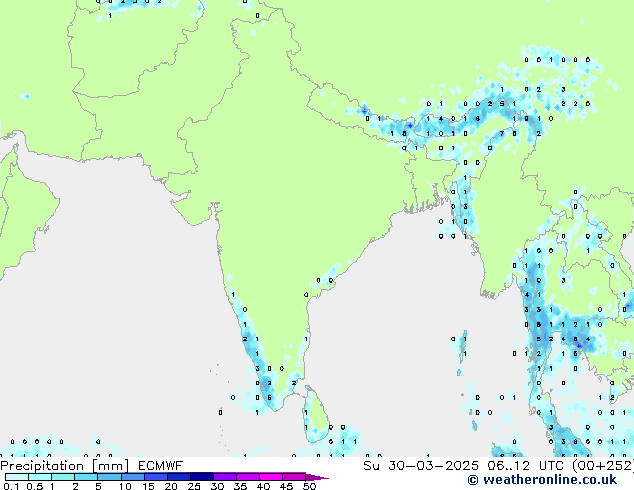Click the 10–15 mm blue legend swatch
The height and width of the screenshot is (490, 634).
(x=133, y=477)
